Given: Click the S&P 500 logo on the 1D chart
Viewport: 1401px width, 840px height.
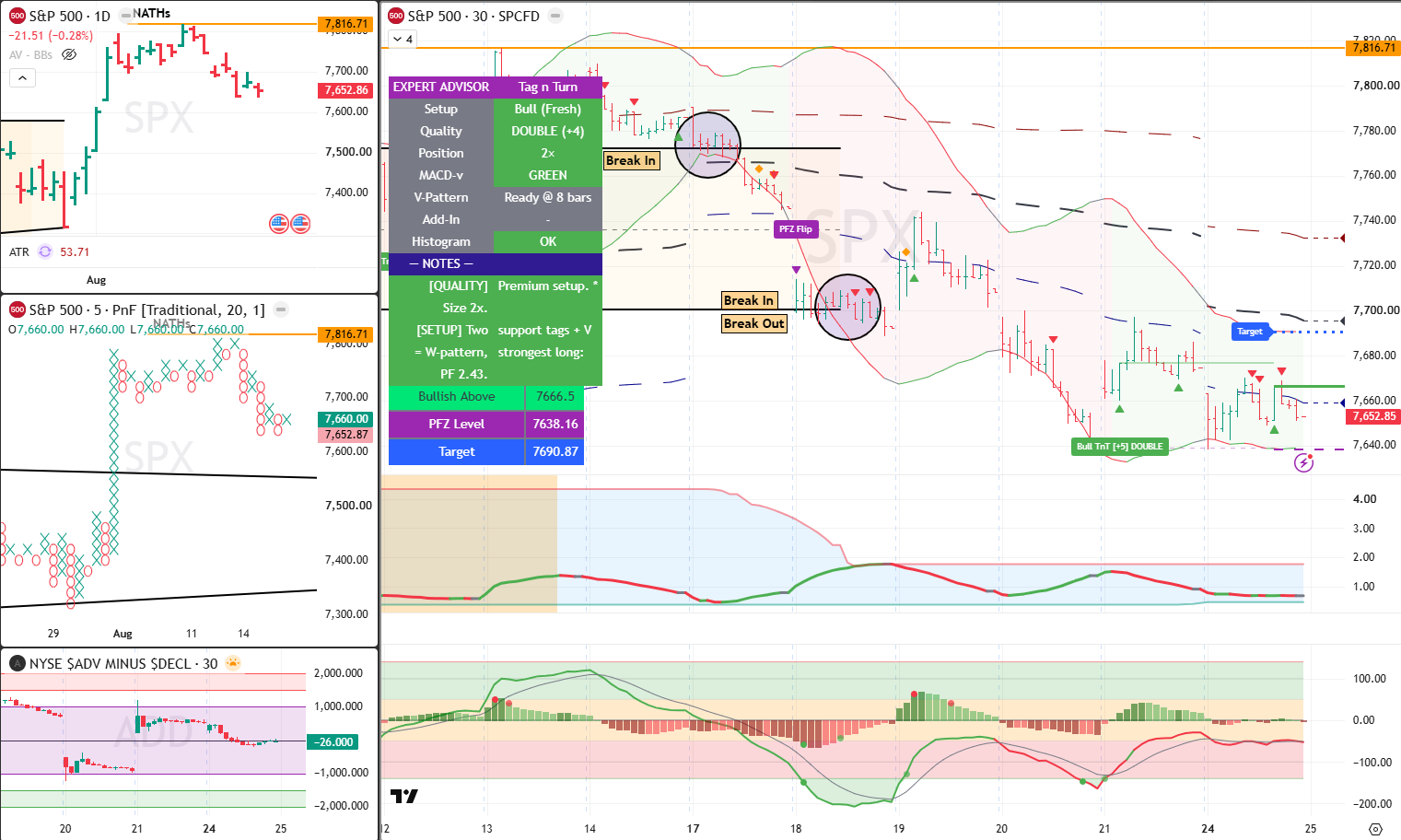Looking at the screenshot, I should [17, 16].
